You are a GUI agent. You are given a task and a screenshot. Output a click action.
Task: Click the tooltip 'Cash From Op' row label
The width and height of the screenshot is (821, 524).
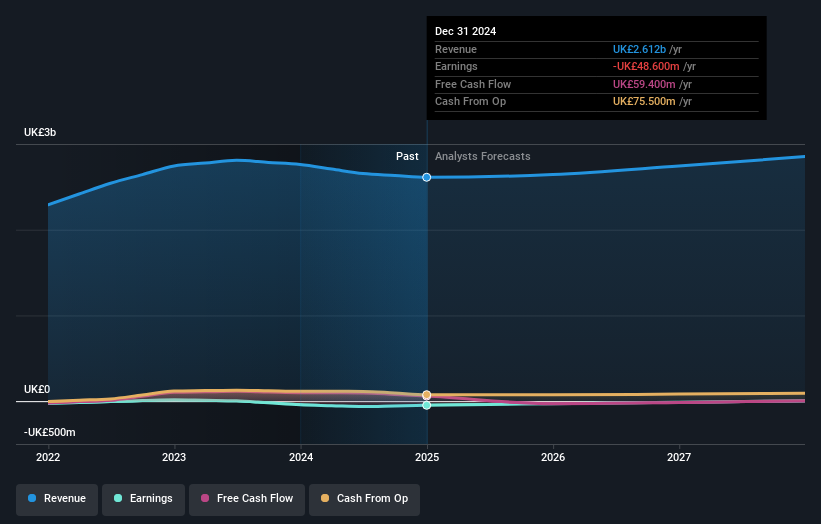pyautogui.click(x=470, y=102)
